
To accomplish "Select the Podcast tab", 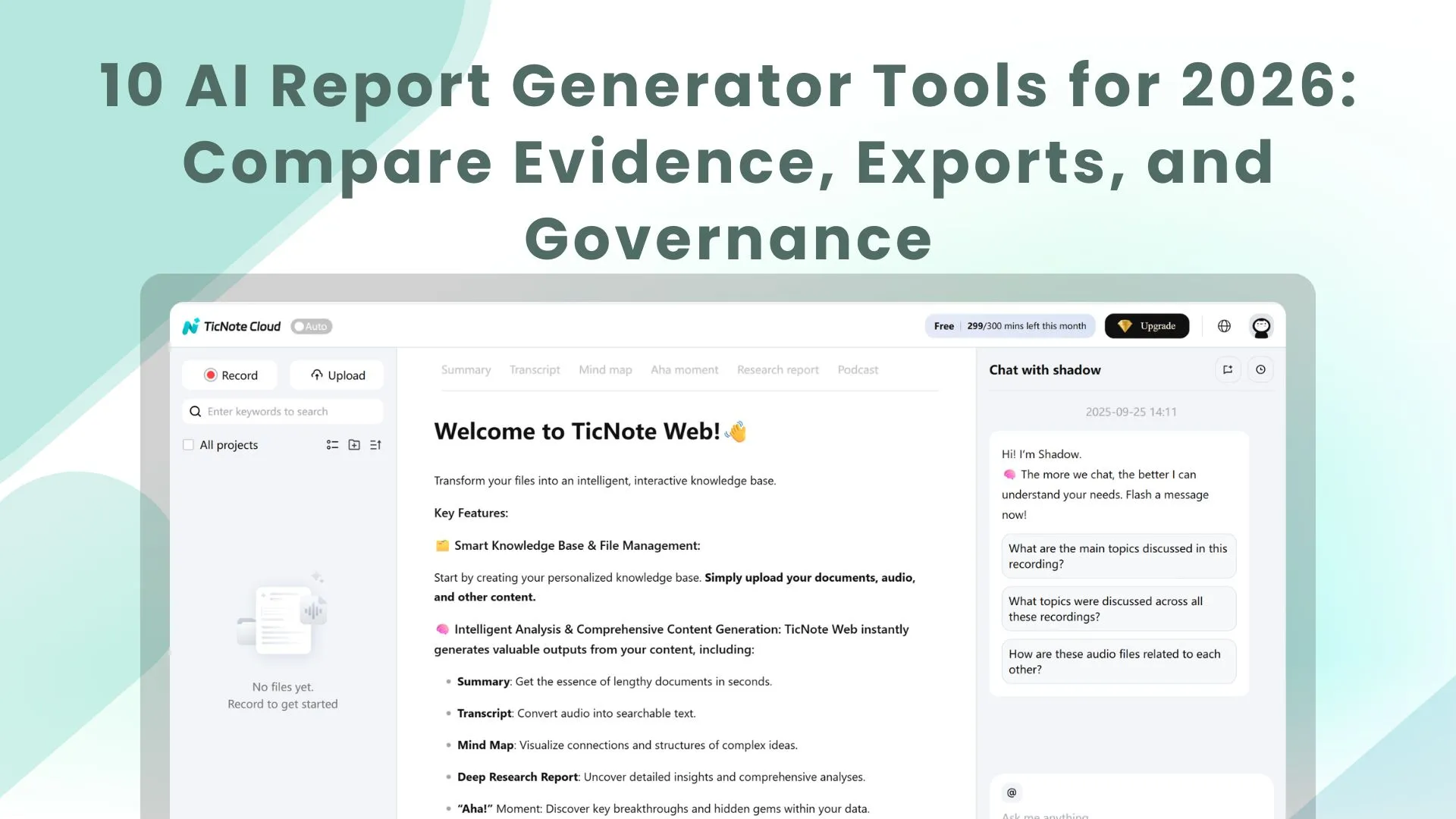I will tap(858, 370).
